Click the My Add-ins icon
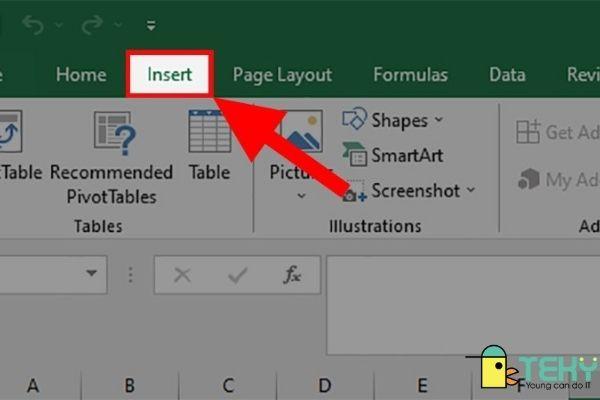The height and width of the screenshot is (400, 600). [529, 179]
